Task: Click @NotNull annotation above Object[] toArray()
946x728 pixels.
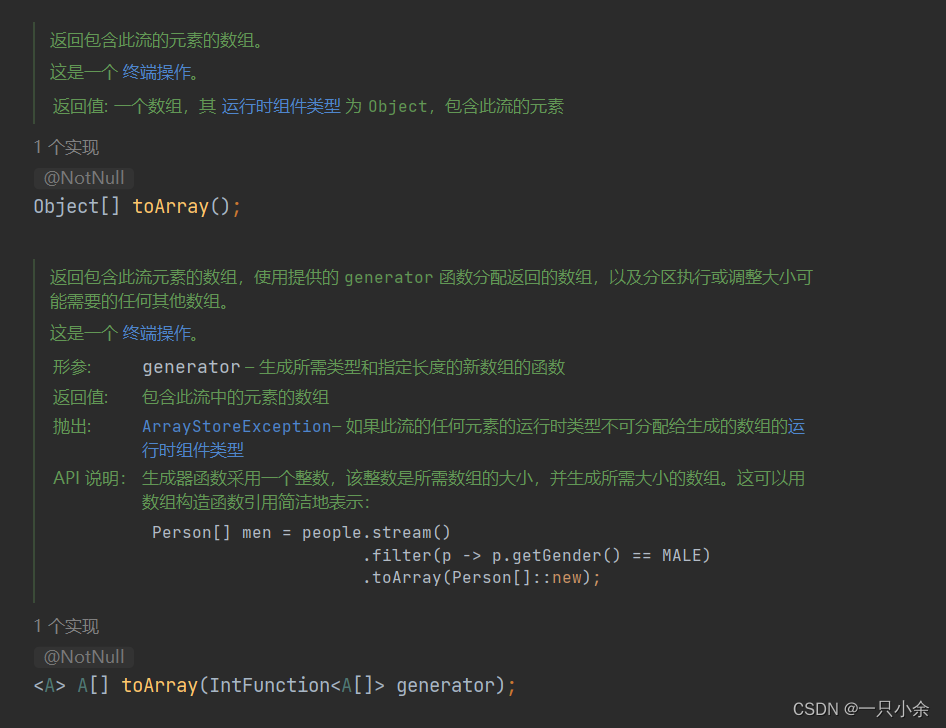Action: 84,178
